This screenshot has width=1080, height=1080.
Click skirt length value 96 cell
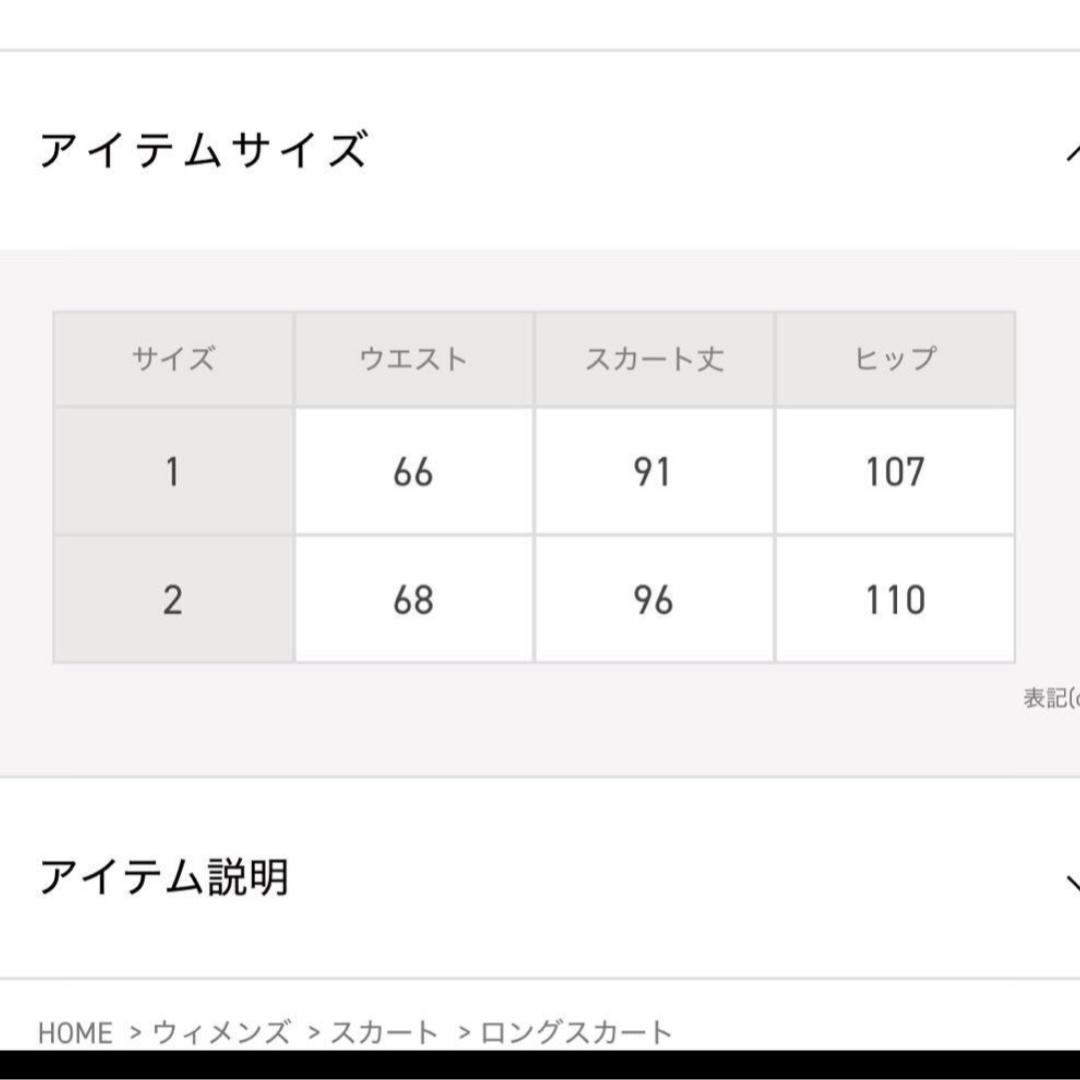pyautogui.click(x=654, y=599)
